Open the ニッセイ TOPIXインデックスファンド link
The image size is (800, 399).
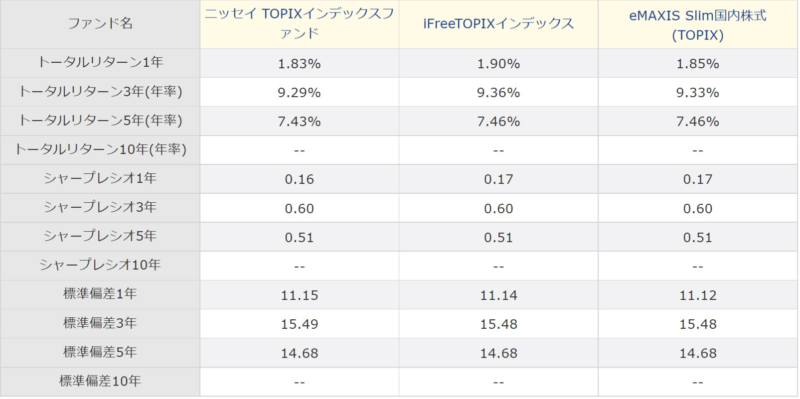[x=299, y=23]
